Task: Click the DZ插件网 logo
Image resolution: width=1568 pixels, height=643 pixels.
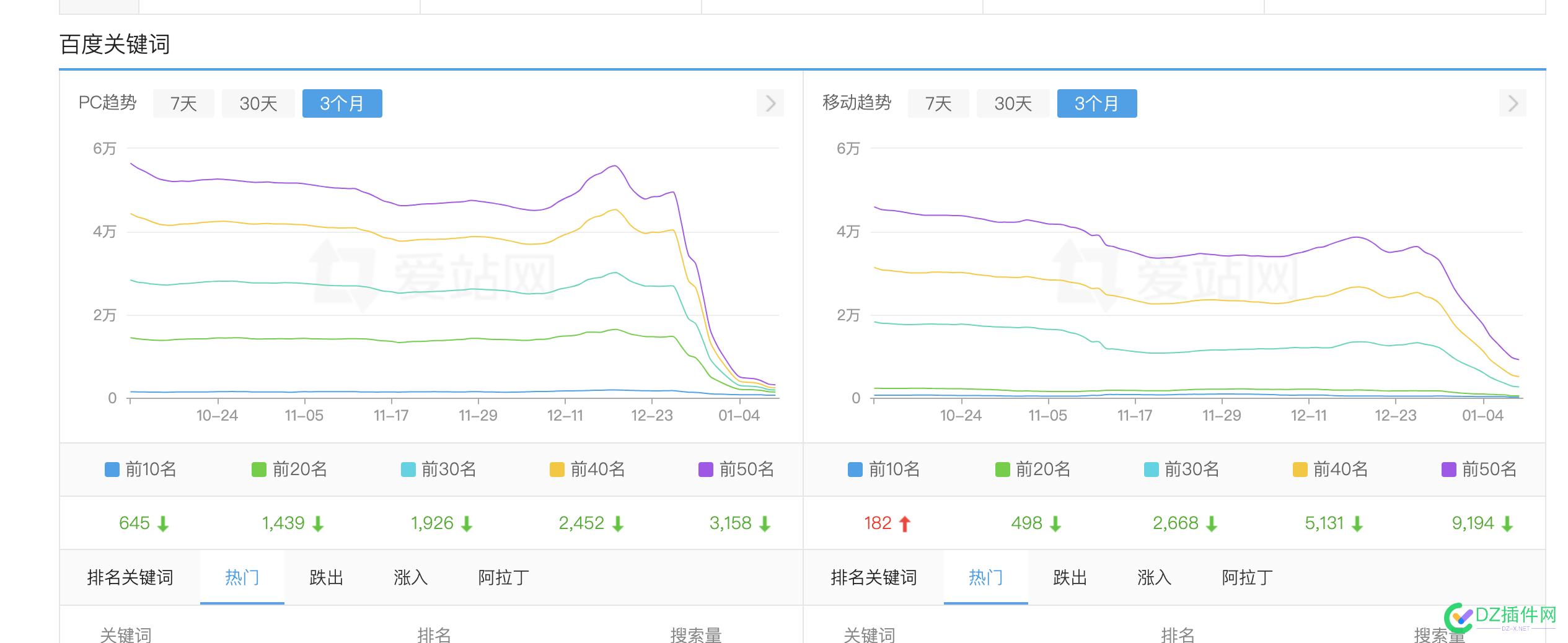Action: (1500, 617)
